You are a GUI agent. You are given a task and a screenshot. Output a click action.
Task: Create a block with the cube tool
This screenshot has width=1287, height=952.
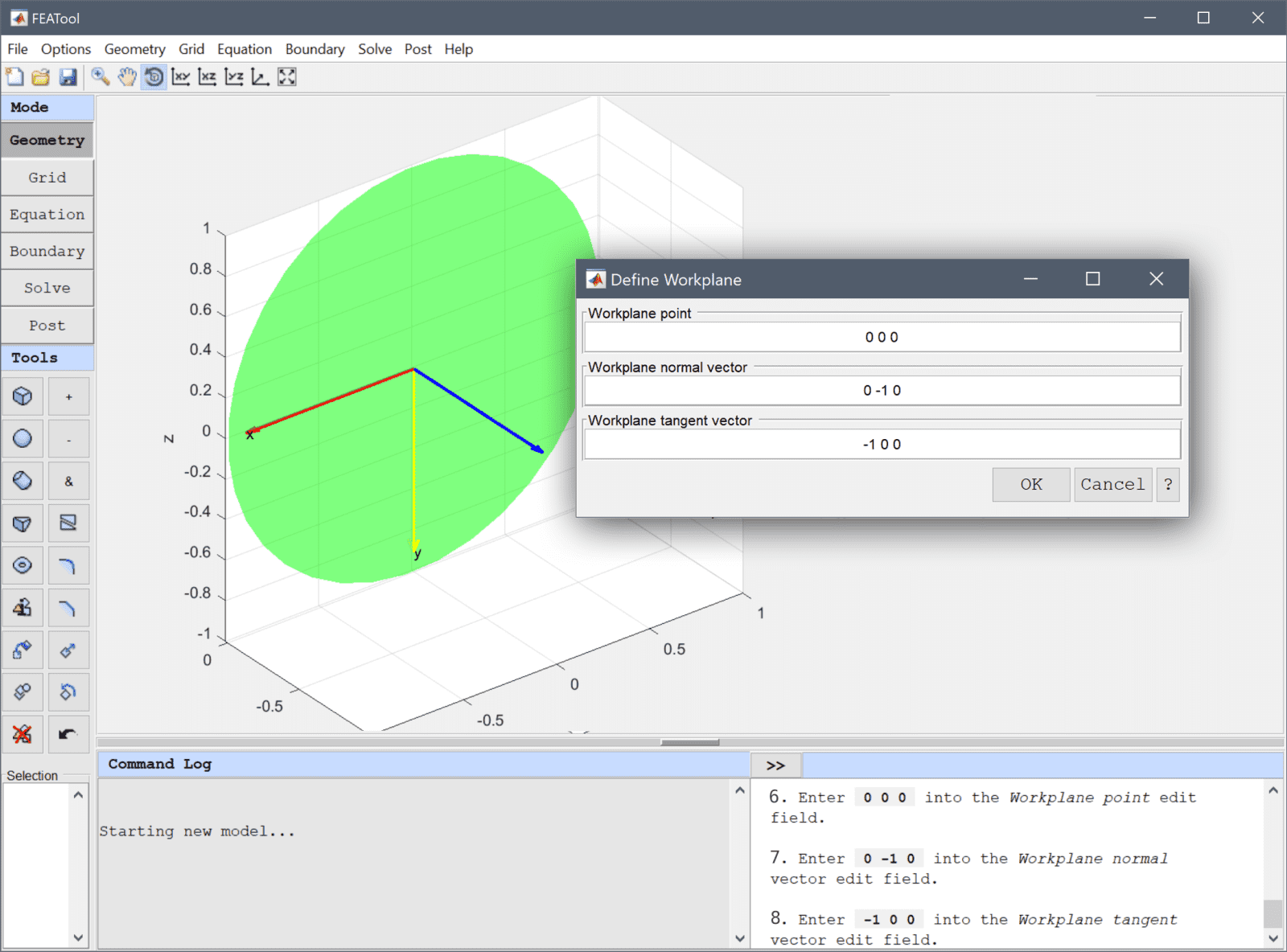point(23,396)
